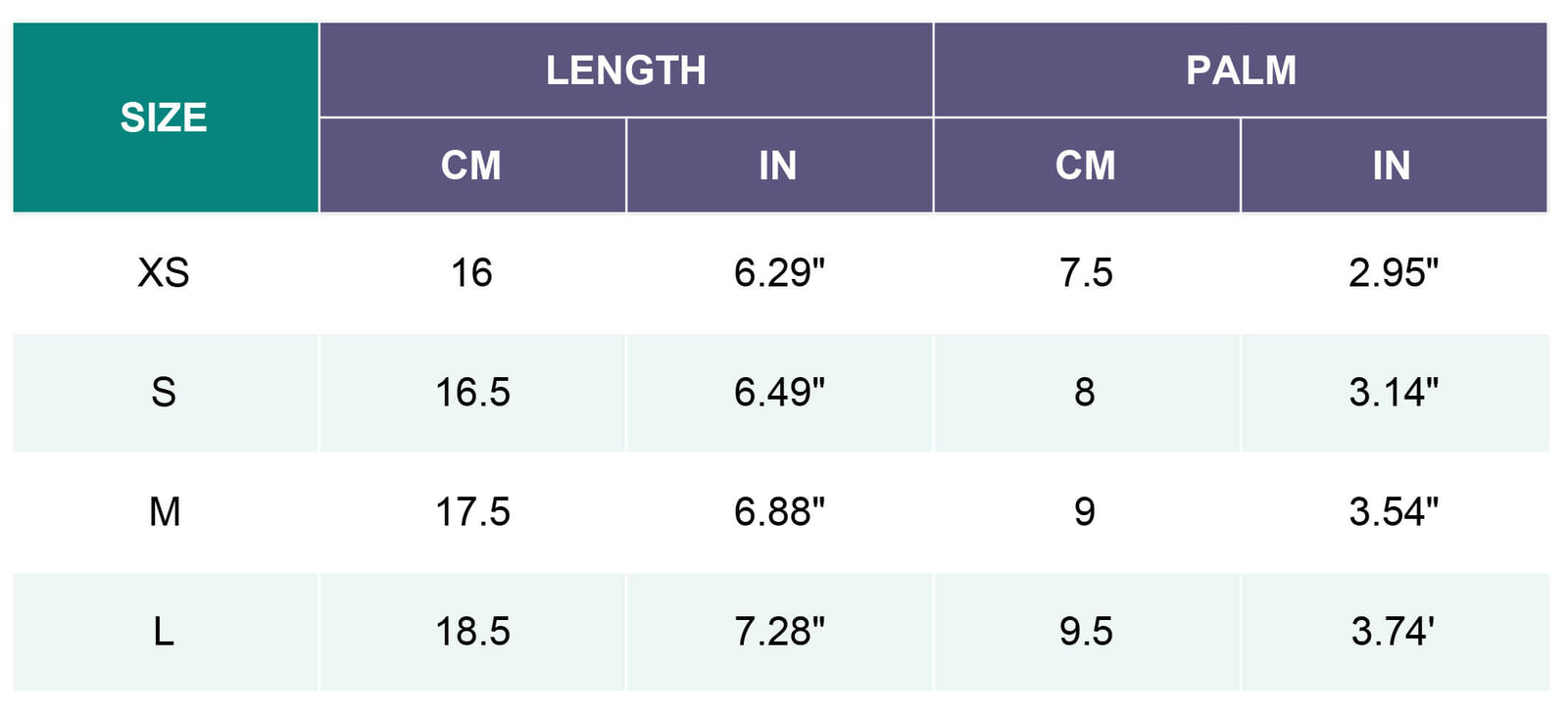Select the CM subheader under LENGTH

471,166
